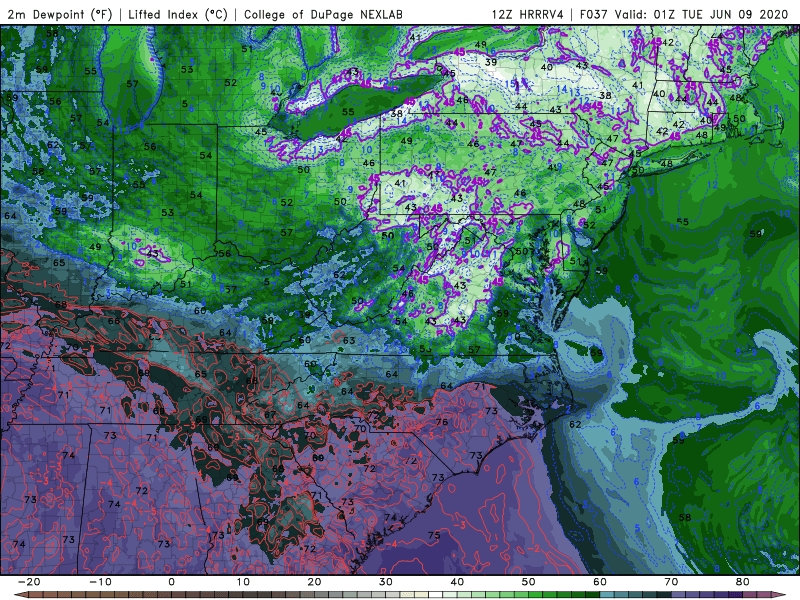Click the 'F037 Valid: 01Z TUE JUN 09 2020' text
Screen dimensions: 800x600
point(684,14)
